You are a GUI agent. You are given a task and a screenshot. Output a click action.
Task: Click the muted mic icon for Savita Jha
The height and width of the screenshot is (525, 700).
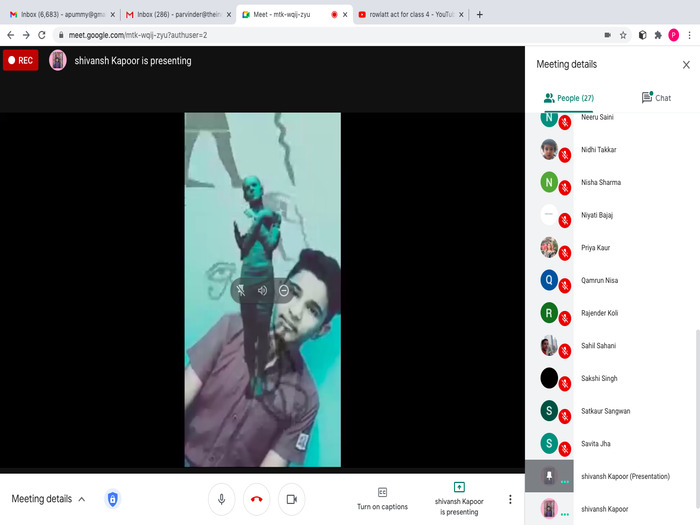pos(565,449)
